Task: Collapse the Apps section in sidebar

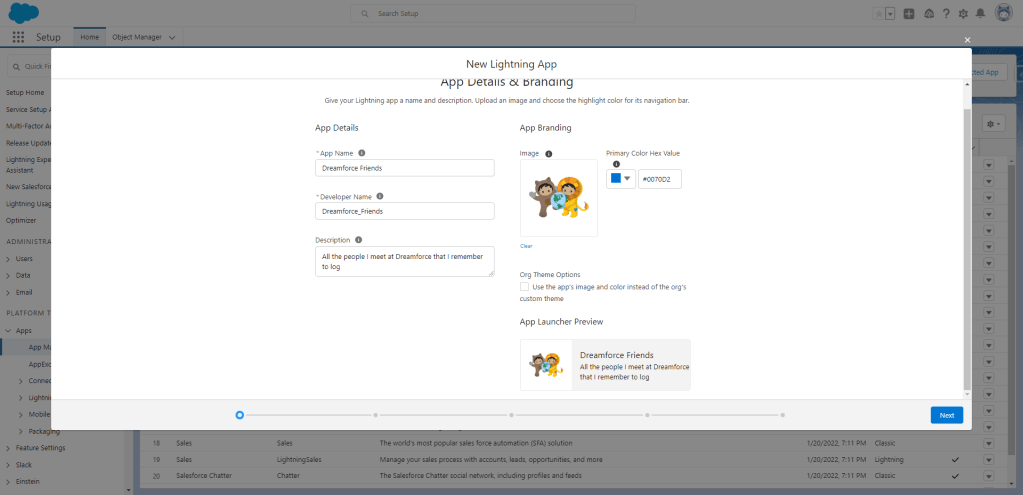Action: (x=8, y=330)
